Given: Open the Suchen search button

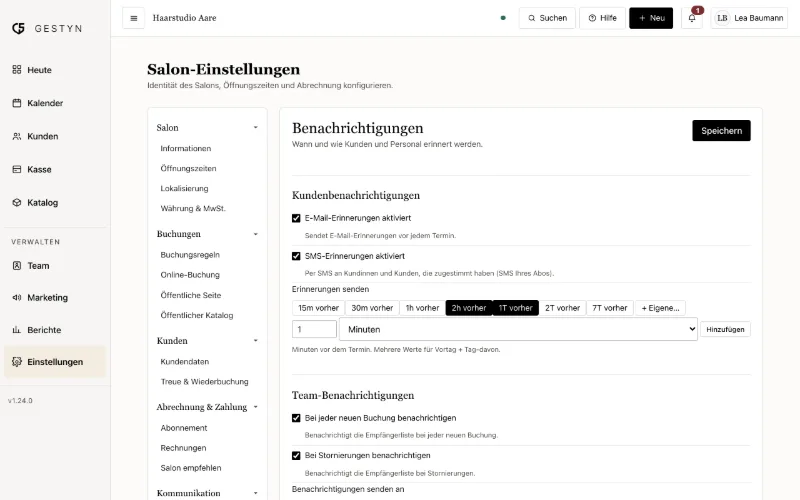Looking at the screenshot, I should click(x=547, y=18).
